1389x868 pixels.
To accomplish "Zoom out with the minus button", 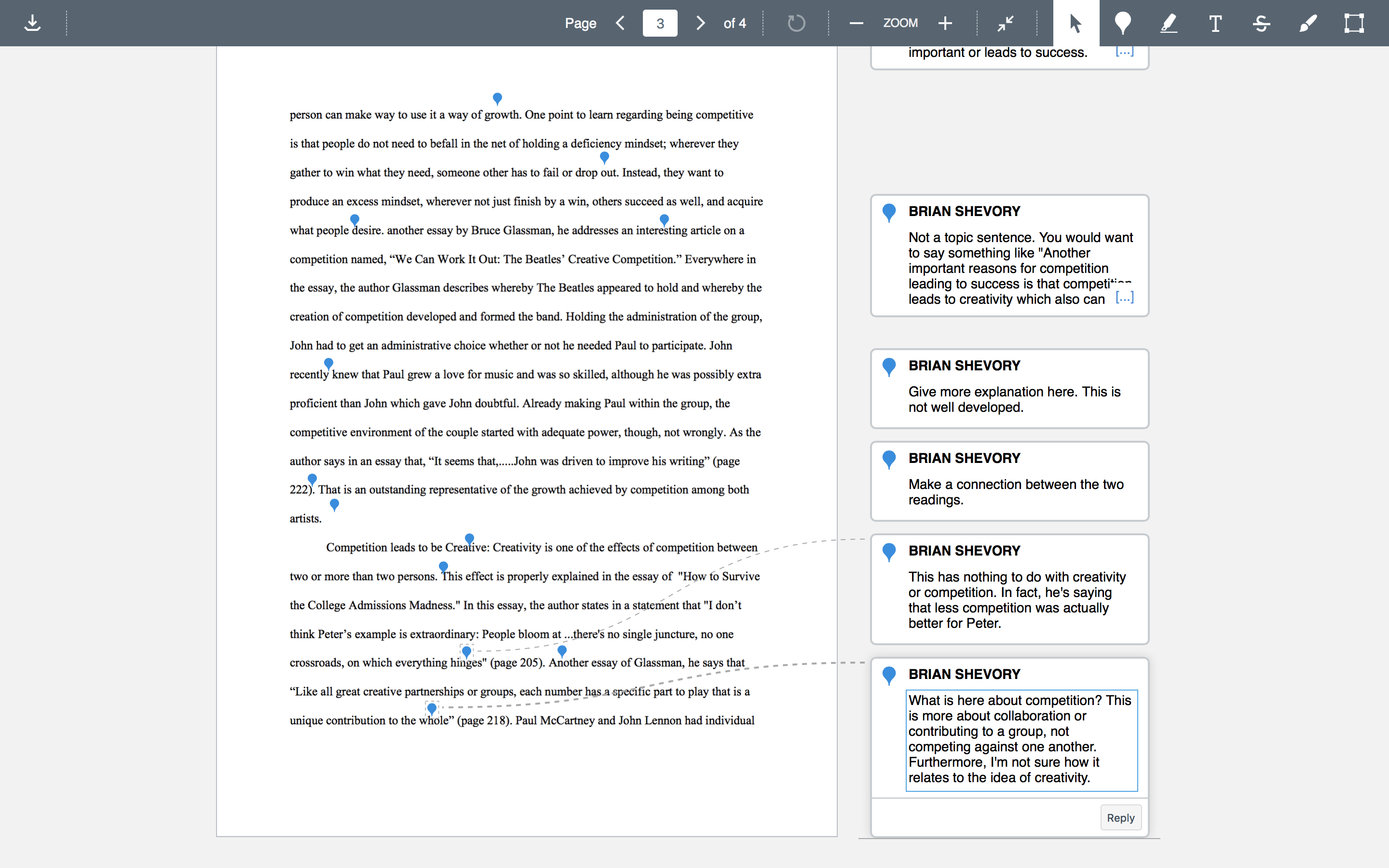I will (856, 23).
